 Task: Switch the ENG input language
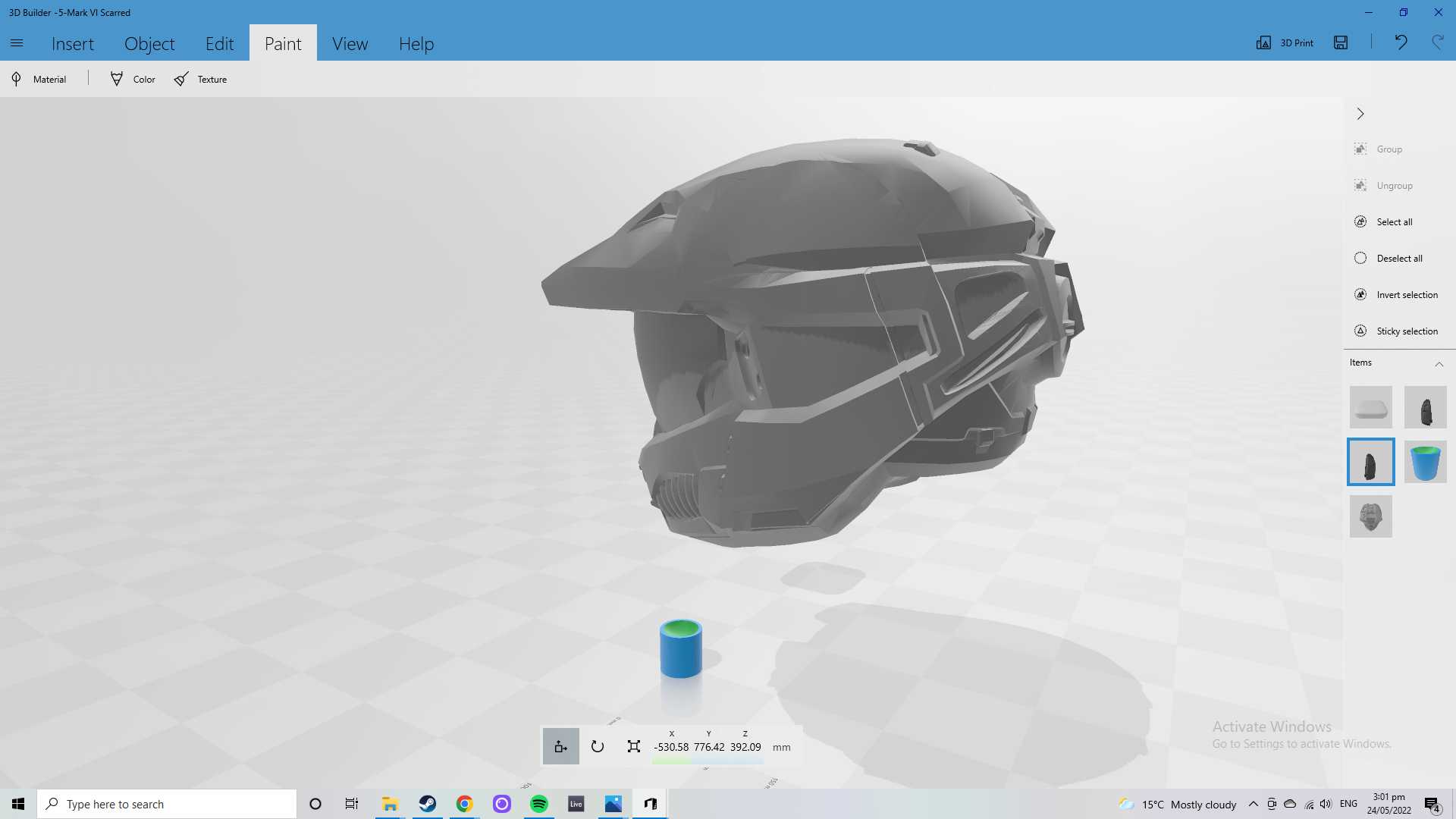[1348, 804]
